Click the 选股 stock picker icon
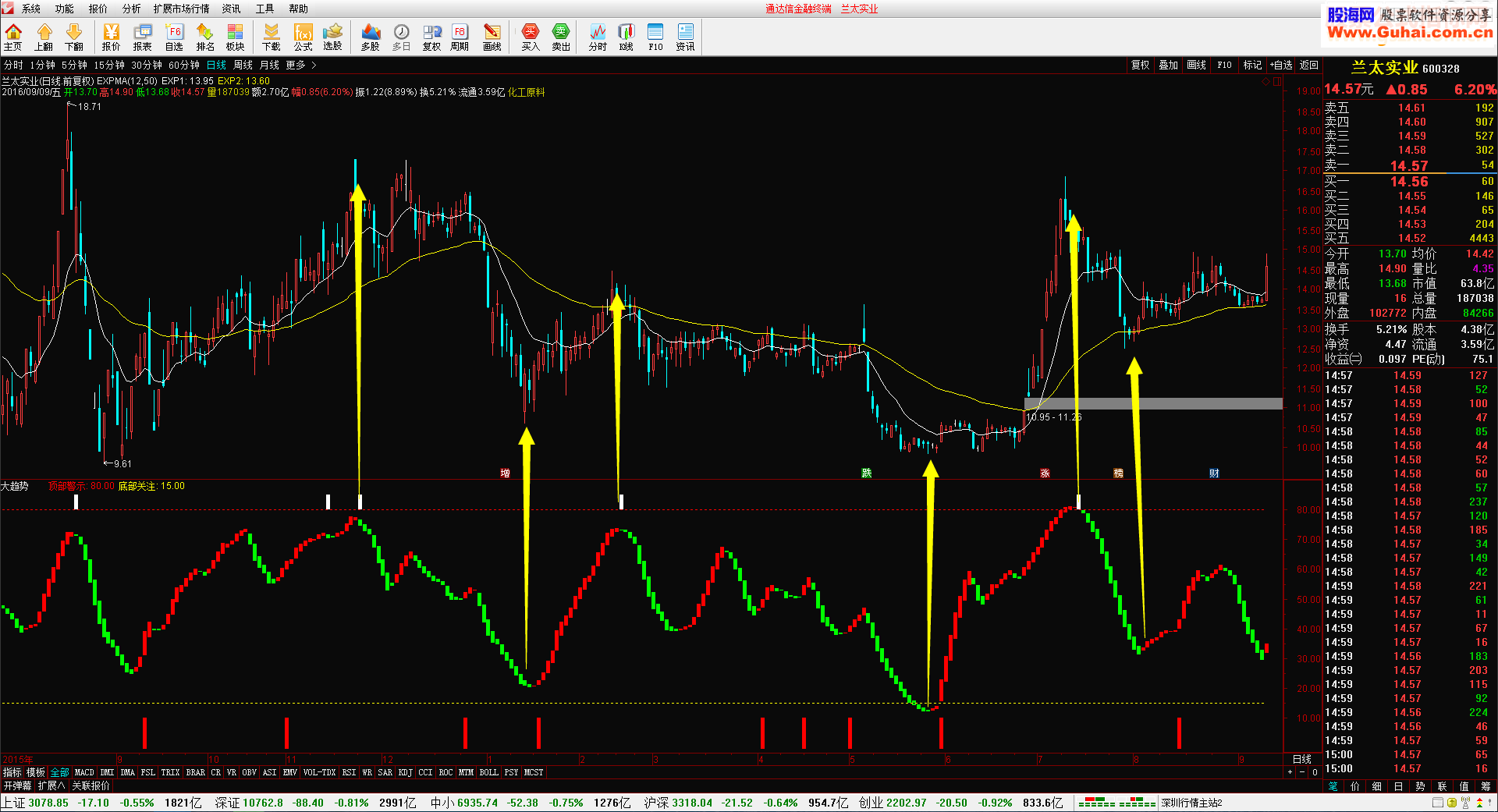 [x=333, y=37]
